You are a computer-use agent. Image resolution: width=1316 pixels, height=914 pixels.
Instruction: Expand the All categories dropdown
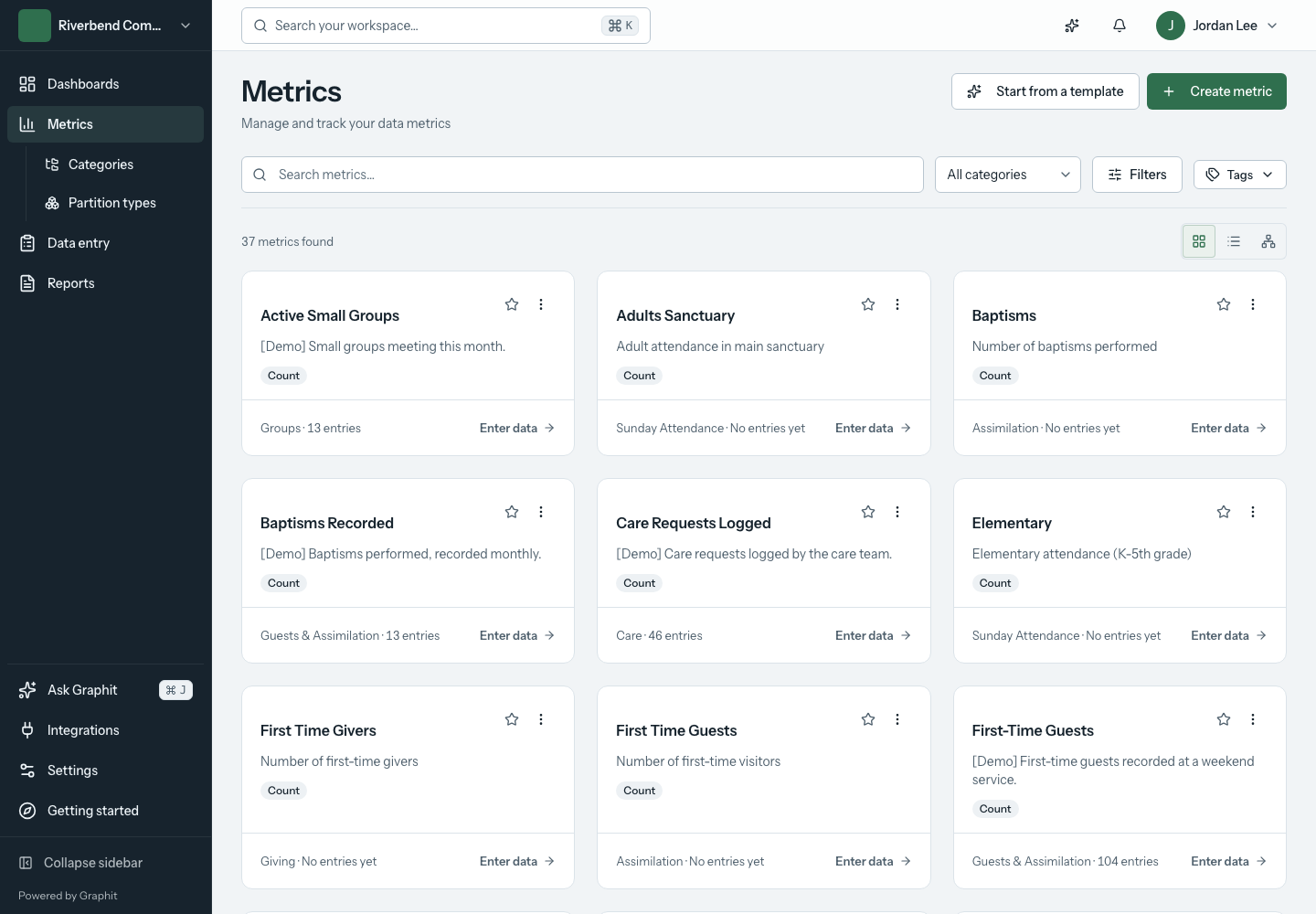coord(1008,175)
